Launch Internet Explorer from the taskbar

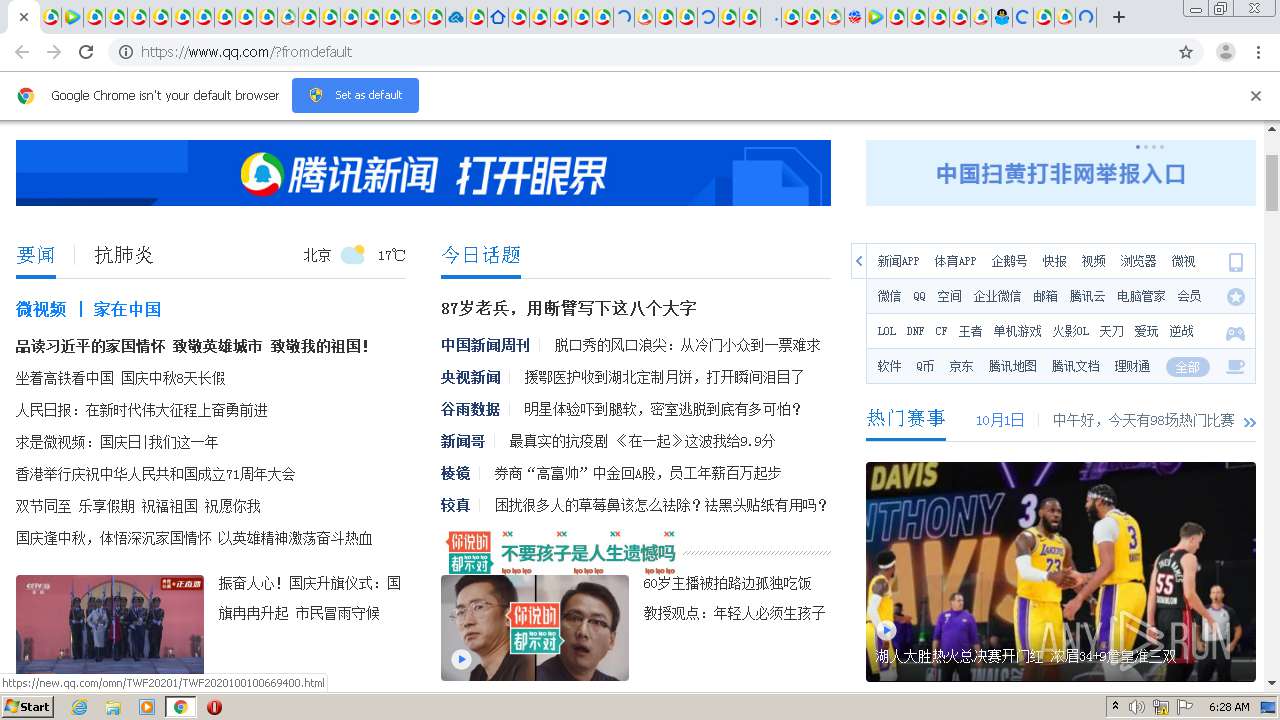(79, 707)
